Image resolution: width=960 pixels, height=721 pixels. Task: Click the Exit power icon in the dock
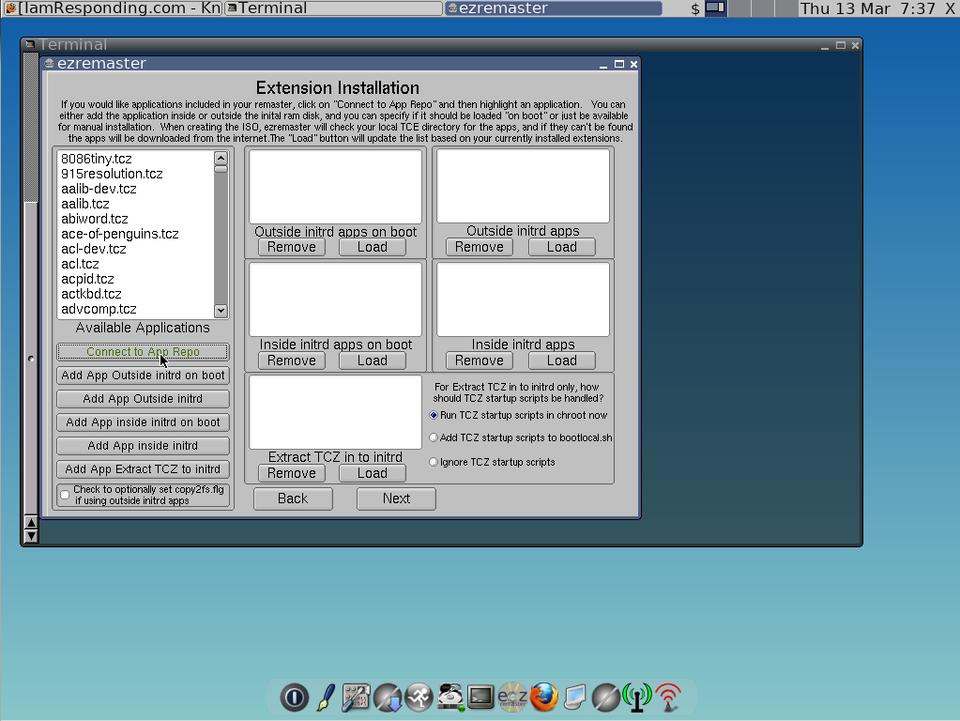click(x=294, y=697)
